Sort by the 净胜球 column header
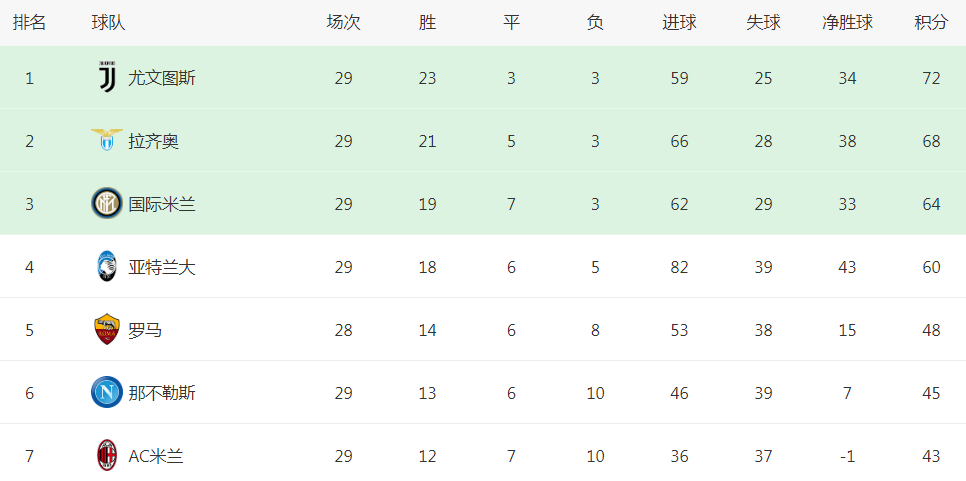The image size is (966, 481). tap(848, 23)
